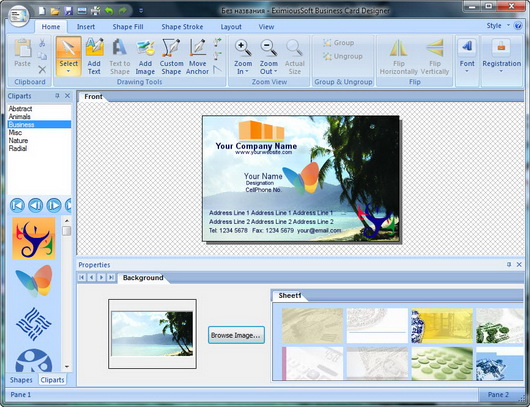The height and width of the screenshot is (407, 530).
Task: Expand the Registration dropdown
Action: pyautogui.click(x=501, y=71)
